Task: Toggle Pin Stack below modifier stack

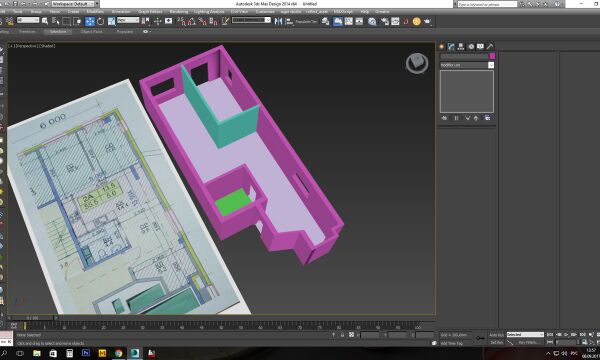Action: [x=444, y=118]
